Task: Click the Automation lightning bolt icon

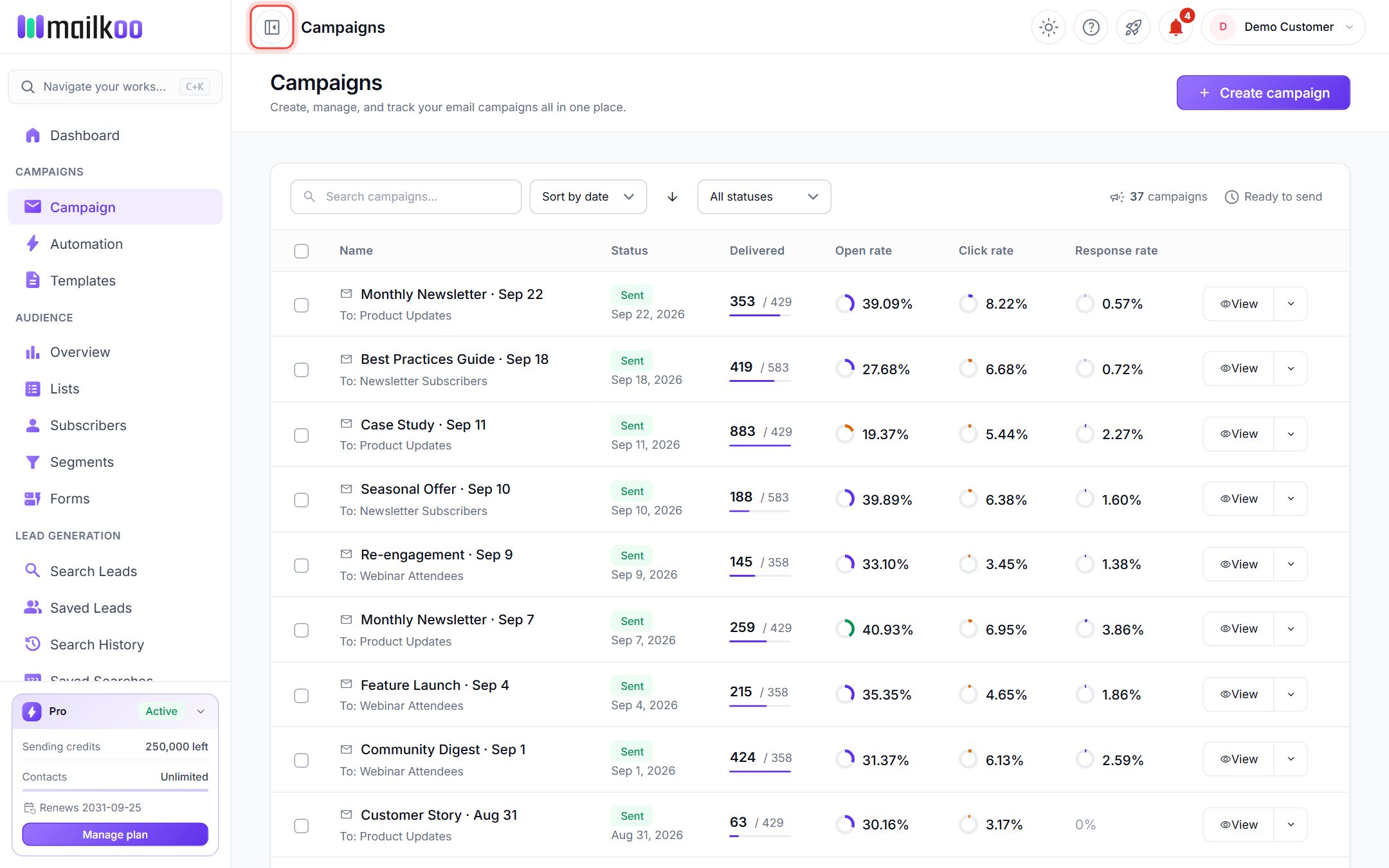Action: (x=32, y=244)
